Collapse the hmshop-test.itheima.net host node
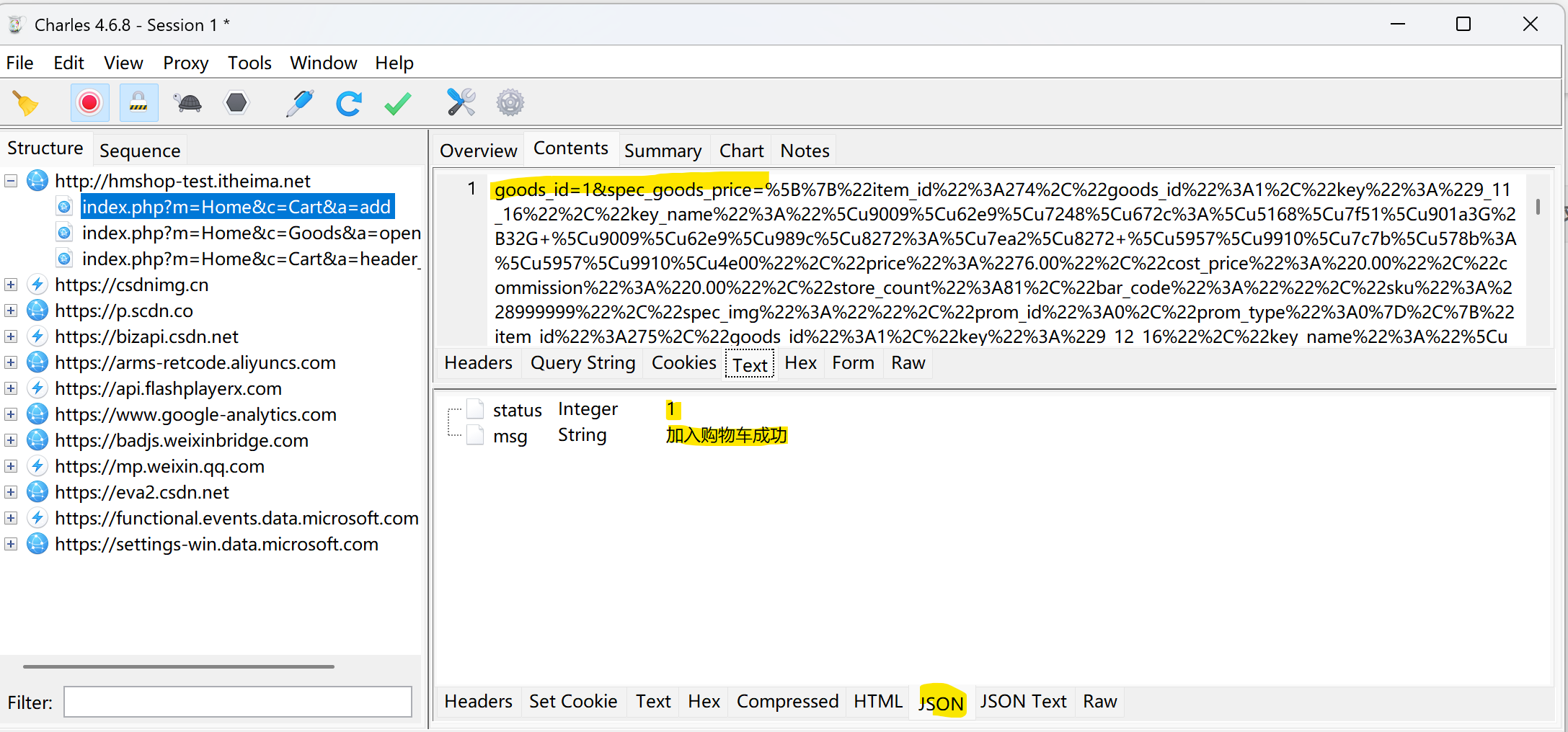1568x732 pixels. click(x=11, y=181)
